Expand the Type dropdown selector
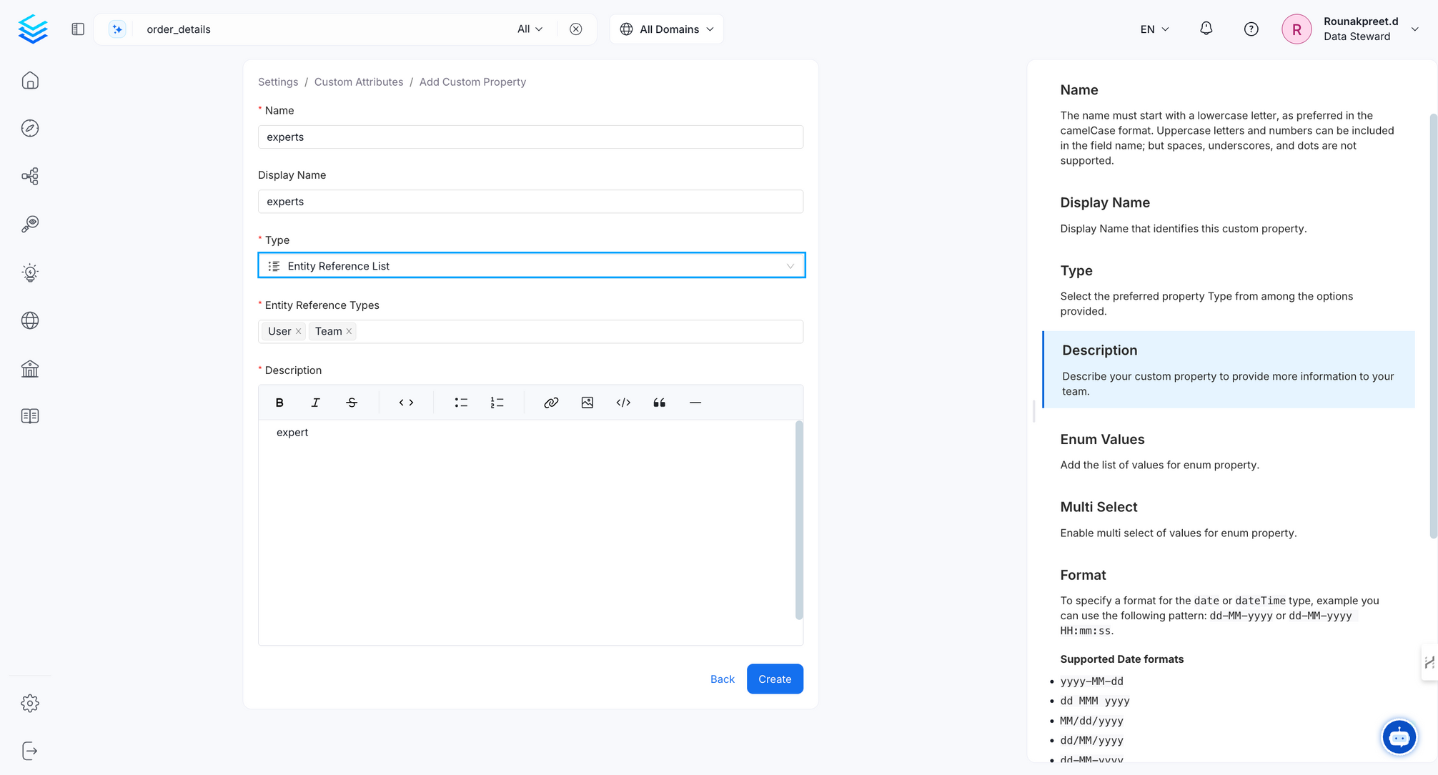Screen dimensions: 1438x775 point(531,266)
